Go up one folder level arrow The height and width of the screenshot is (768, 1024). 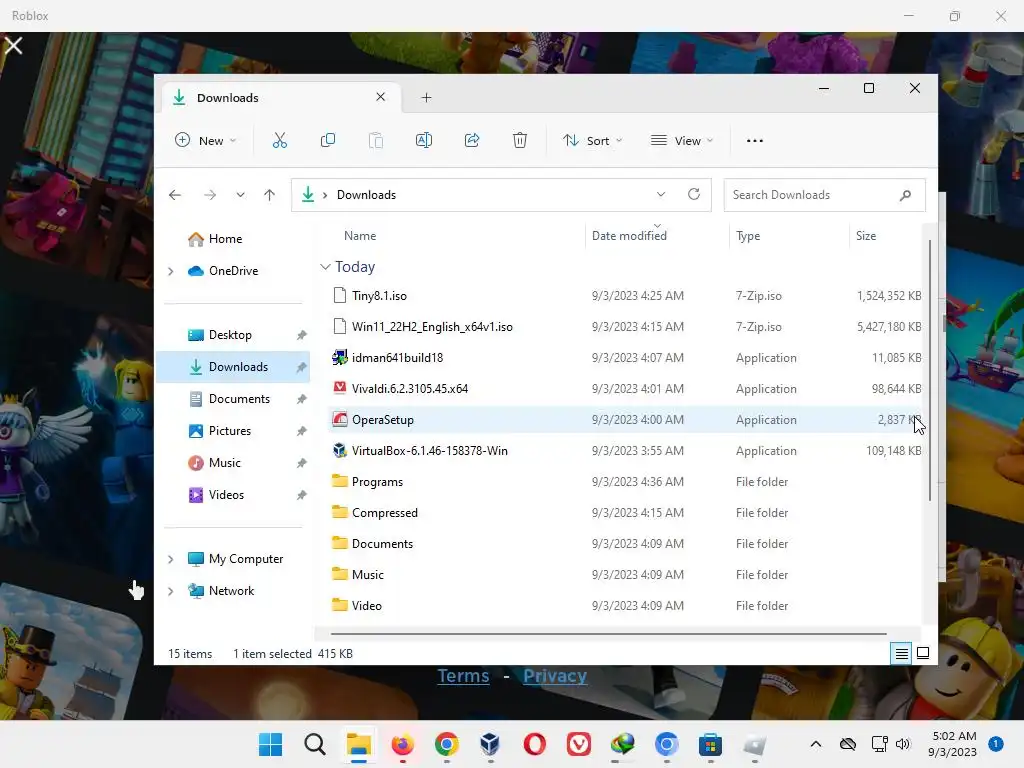(269, 195)
